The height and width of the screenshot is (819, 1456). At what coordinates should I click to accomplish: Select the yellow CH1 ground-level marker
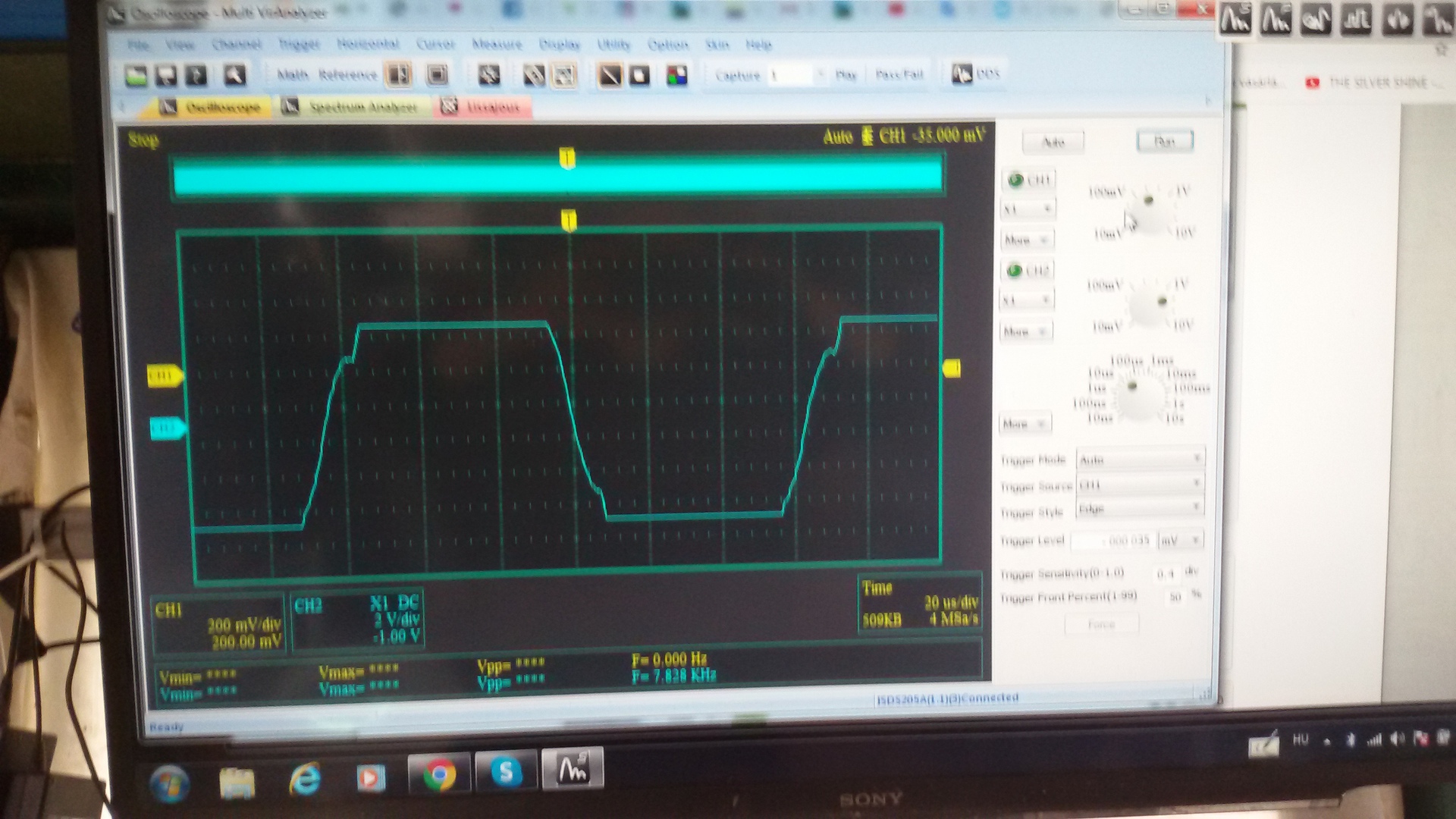pyautogui.click(x=165, y=375)
